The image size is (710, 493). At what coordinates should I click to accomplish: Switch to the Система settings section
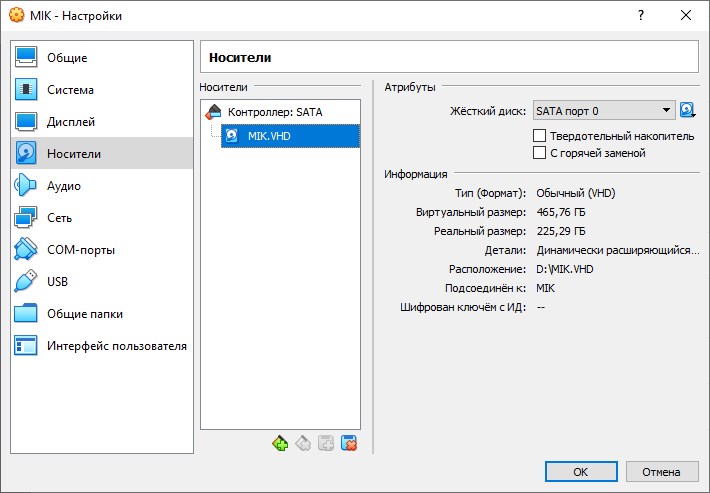tap(70, 90)
